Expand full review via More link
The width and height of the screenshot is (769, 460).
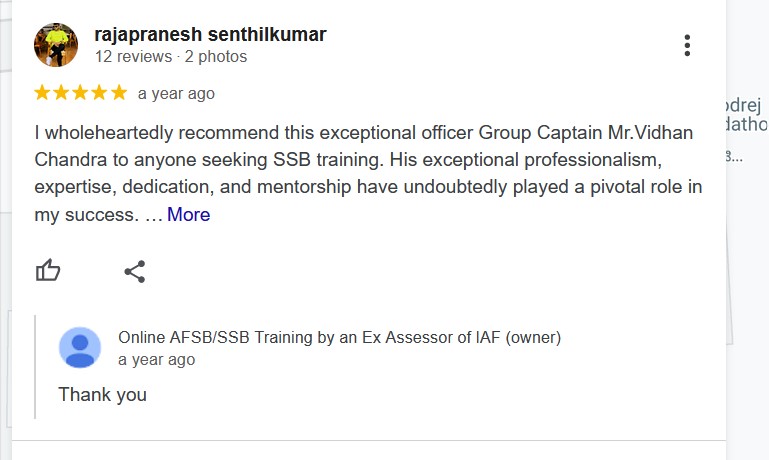[188, 214]
